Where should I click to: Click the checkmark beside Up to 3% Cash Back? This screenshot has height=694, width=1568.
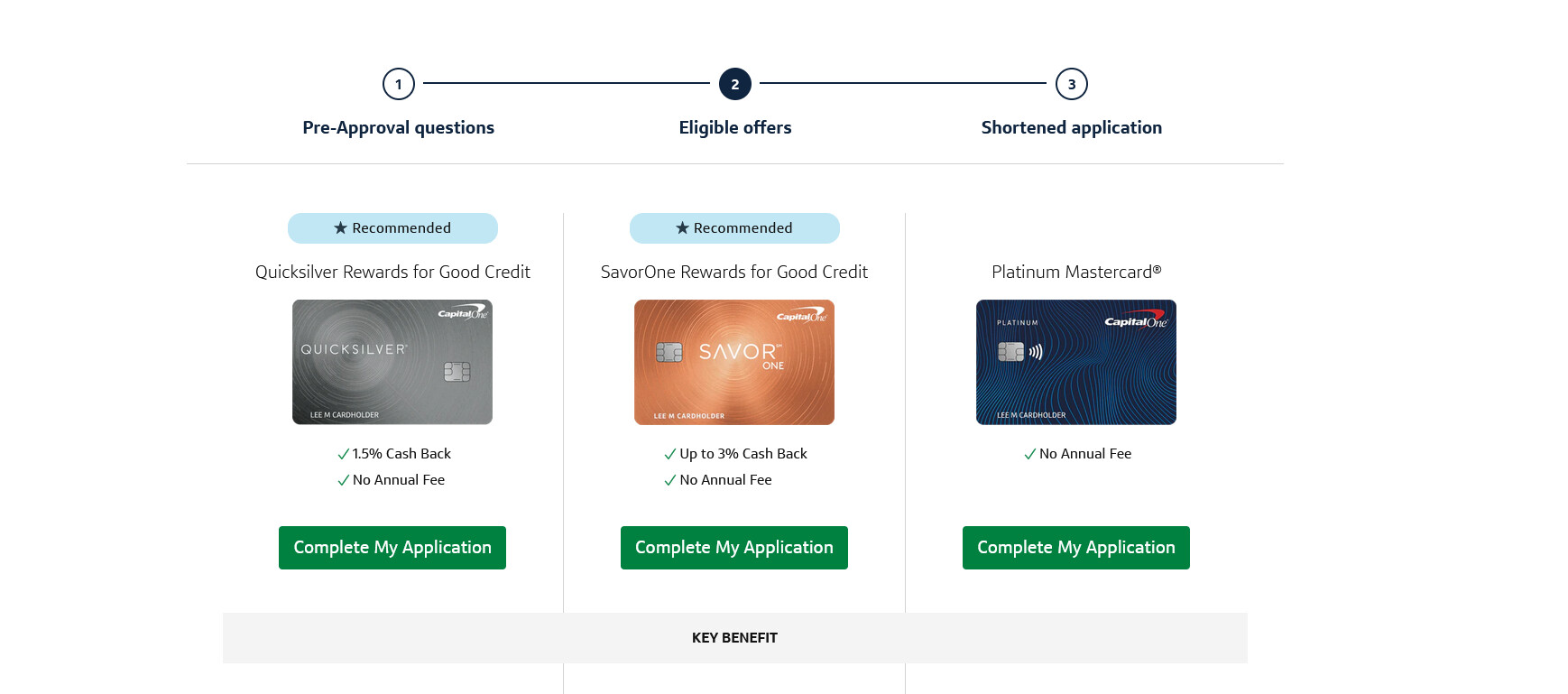pyautogui.click(x=670, y=454)
